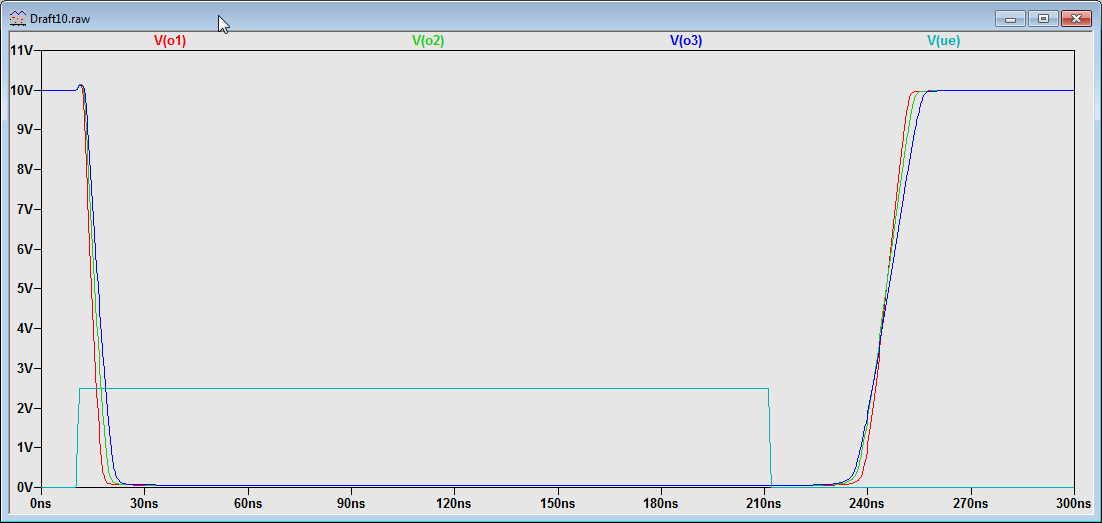Click the 120ns time axis label

point(454,504)
